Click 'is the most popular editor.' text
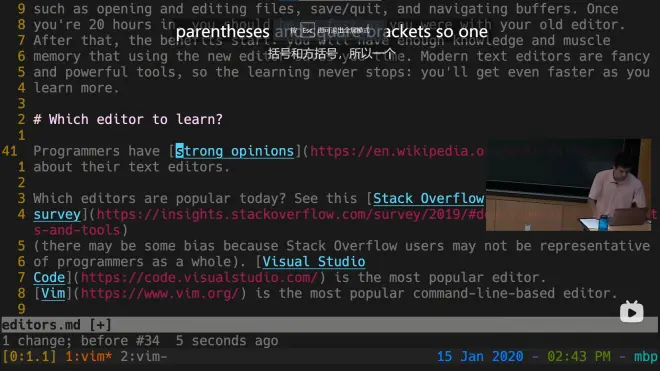This screenshot has height=371, width=660. [440, 278]
